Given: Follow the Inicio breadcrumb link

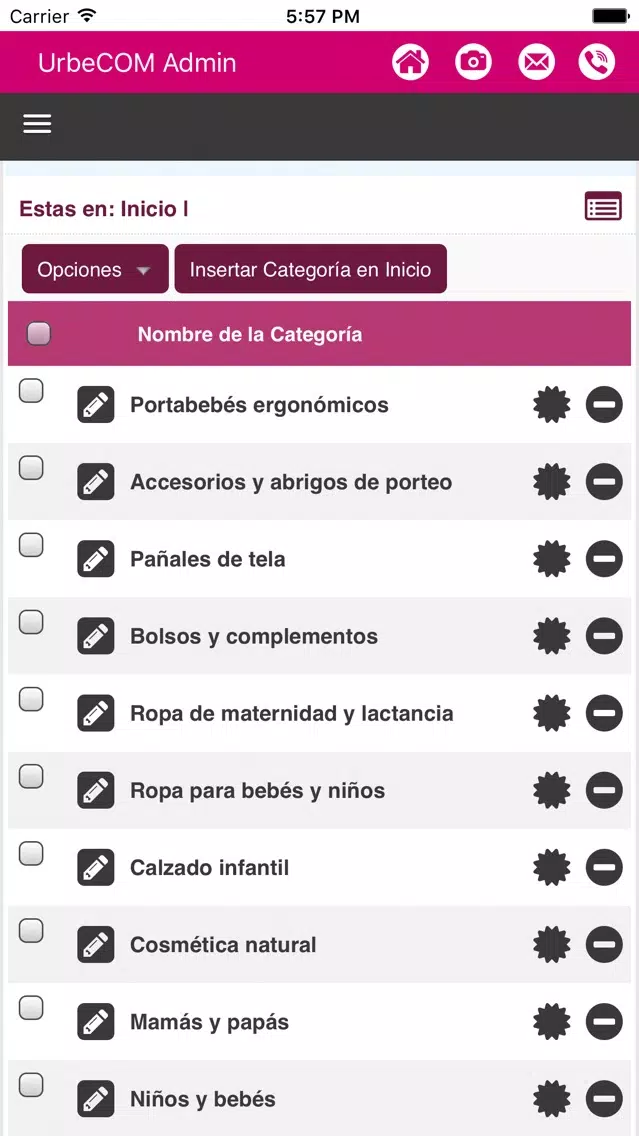Looking at the screenshot, I should 149,209.
